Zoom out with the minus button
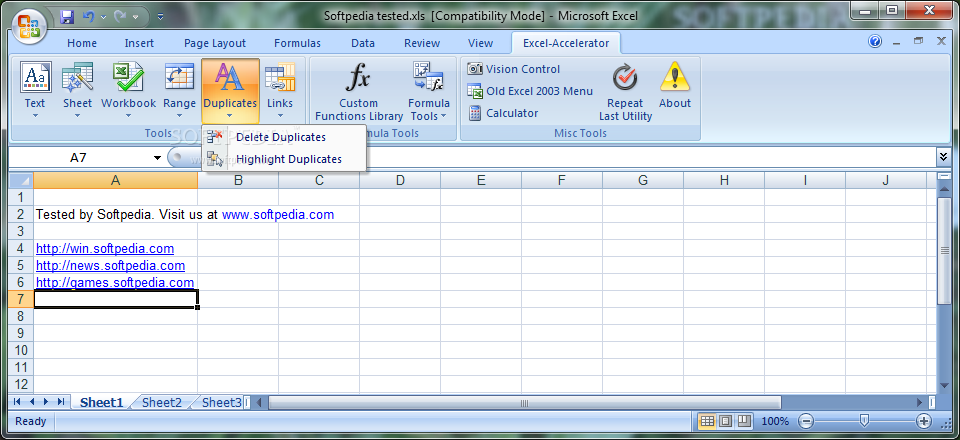Screen dimensions: 960x440 [806, 421]
